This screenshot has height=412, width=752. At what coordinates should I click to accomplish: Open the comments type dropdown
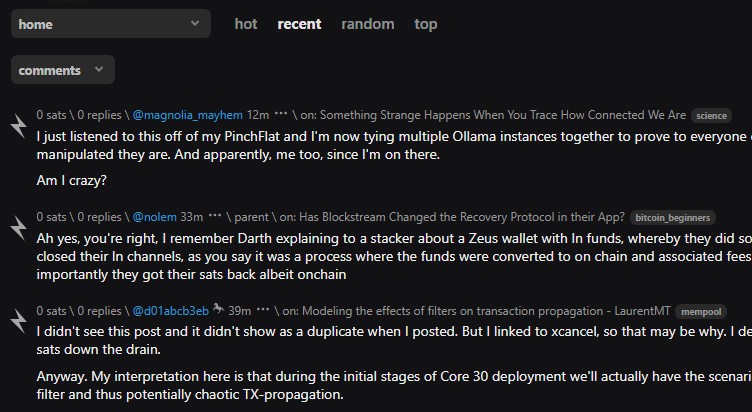62,70
